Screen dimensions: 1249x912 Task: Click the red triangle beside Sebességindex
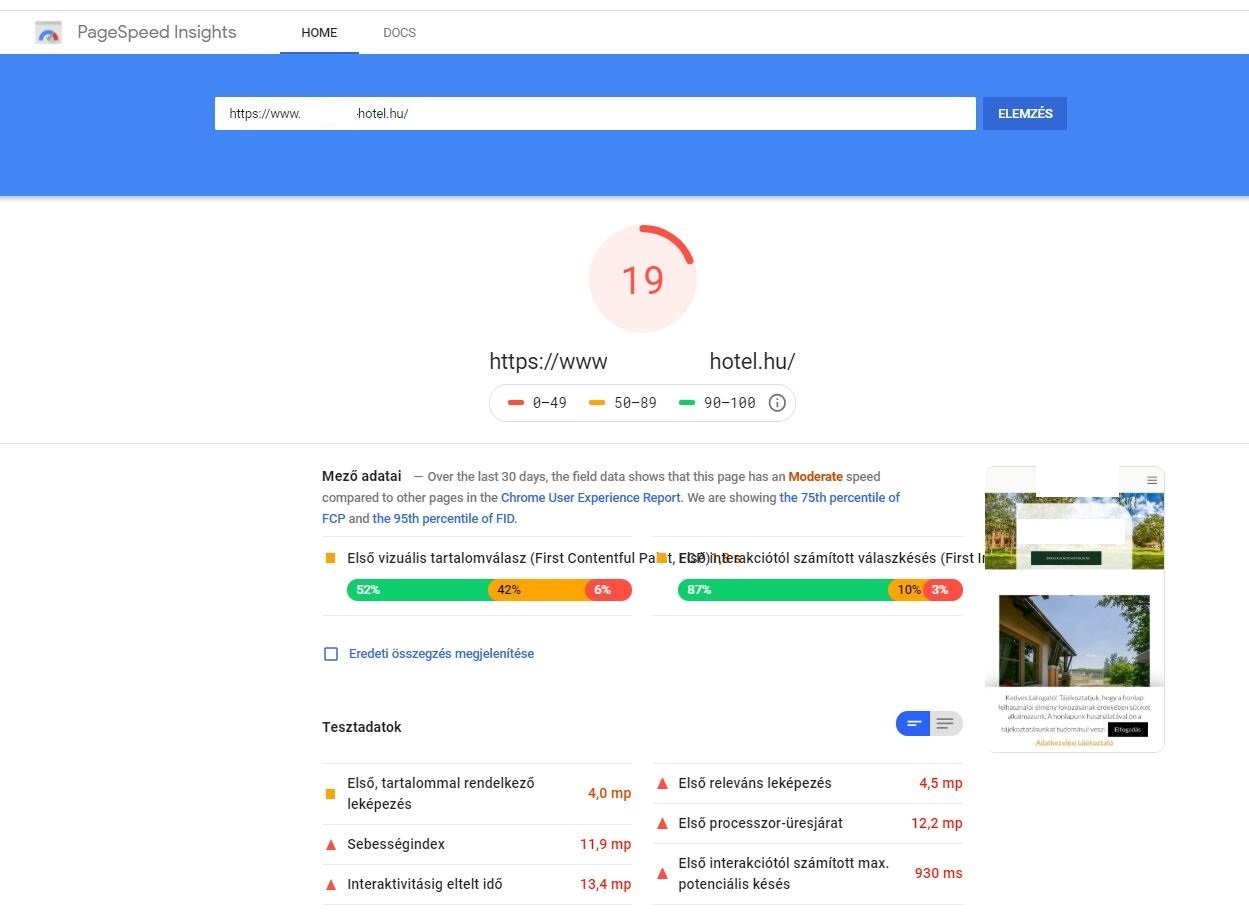click(330, 844)
